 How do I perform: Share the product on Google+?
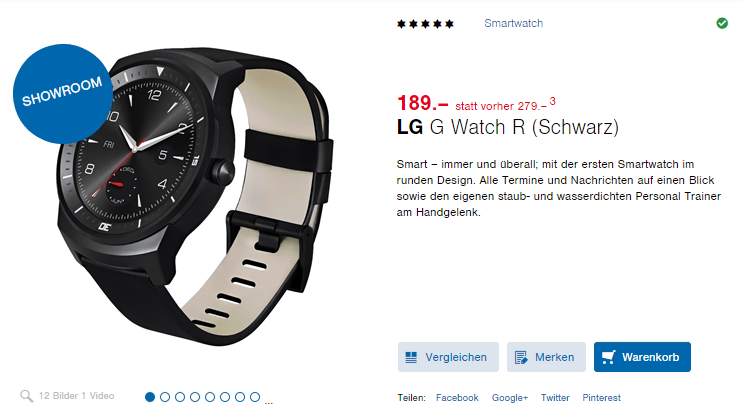[x=510, y=398]
